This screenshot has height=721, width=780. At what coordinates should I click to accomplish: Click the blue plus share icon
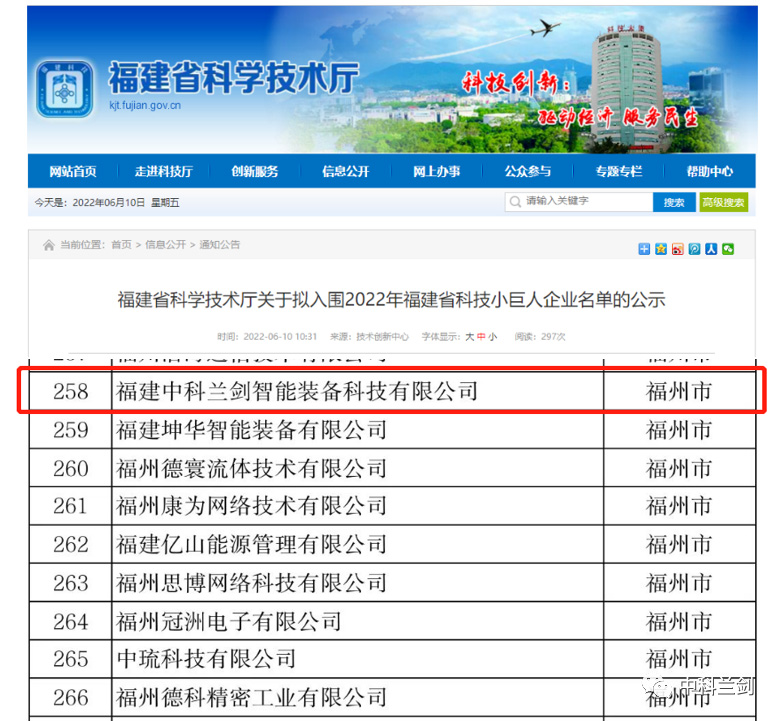(644, 249)
